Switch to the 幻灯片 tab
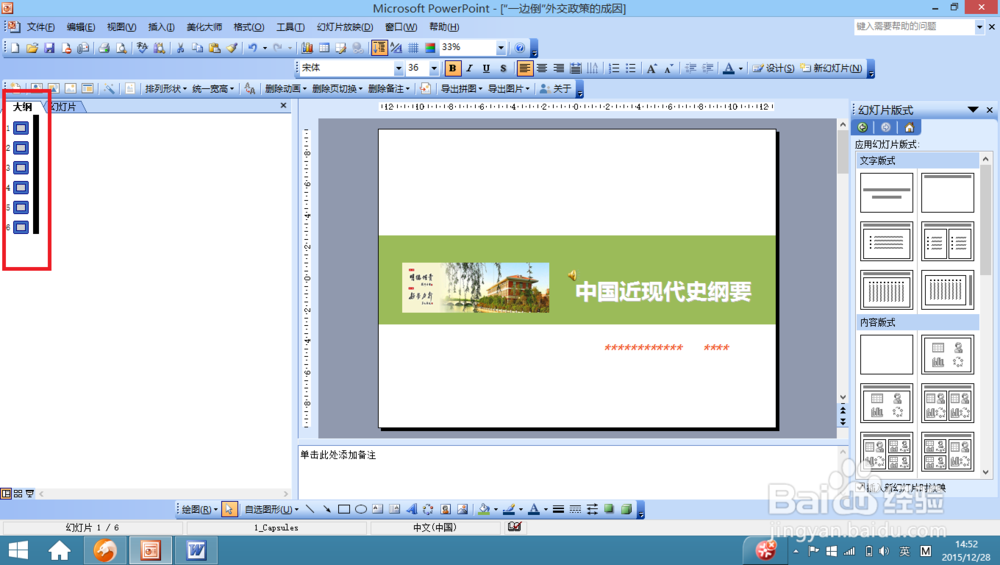Screen dimensions: 1000x565 point(64,106)
